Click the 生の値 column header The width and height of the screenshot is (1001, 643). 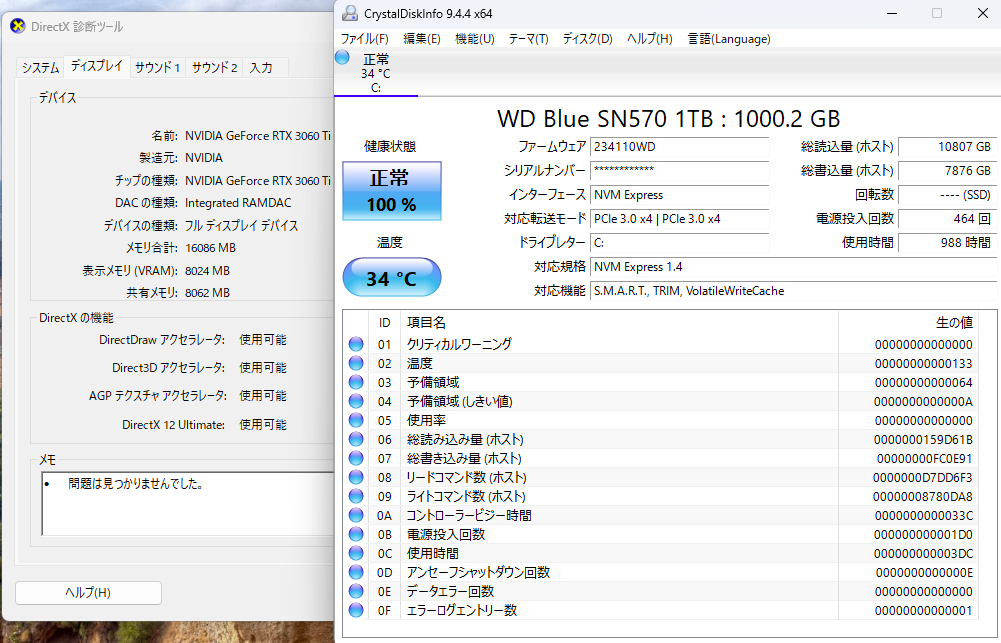pos(909,322)
